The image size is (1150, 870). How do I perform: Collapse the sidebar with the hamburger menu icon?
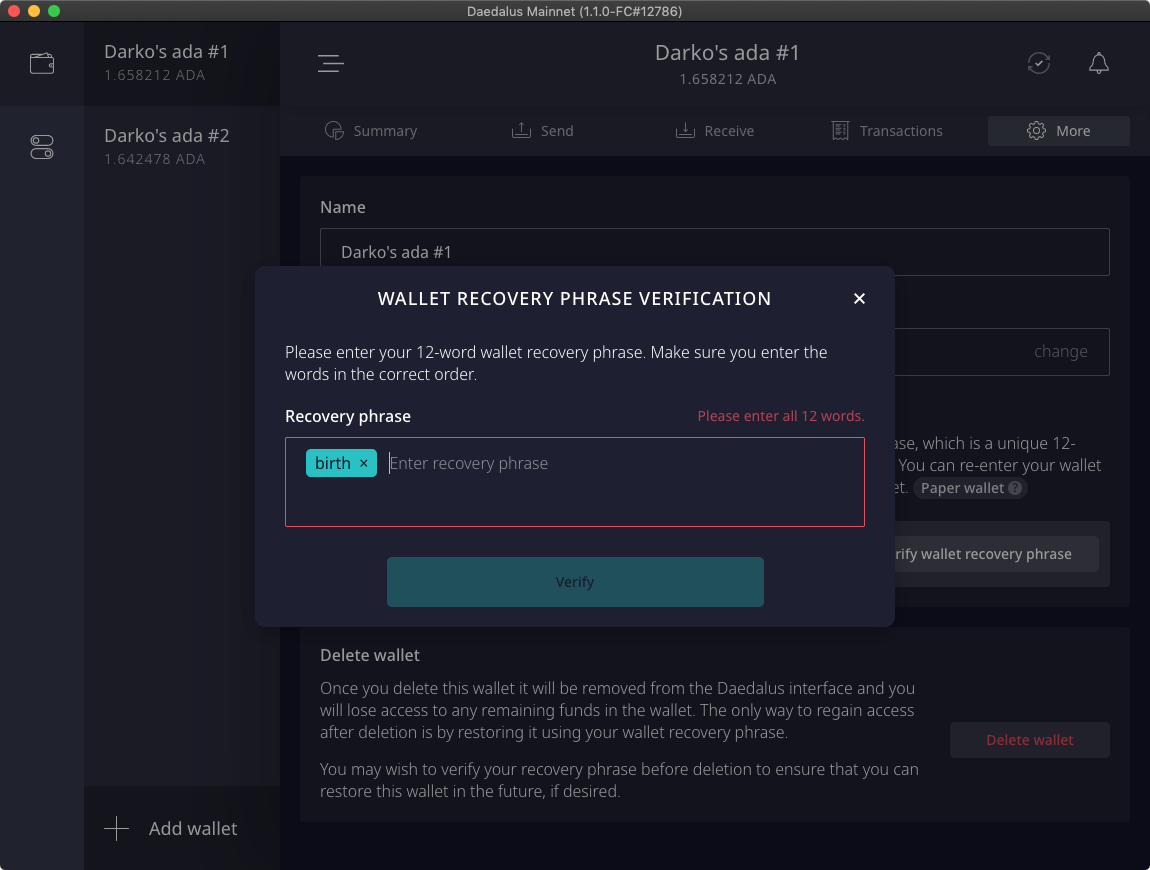click(x=331, y=64)
